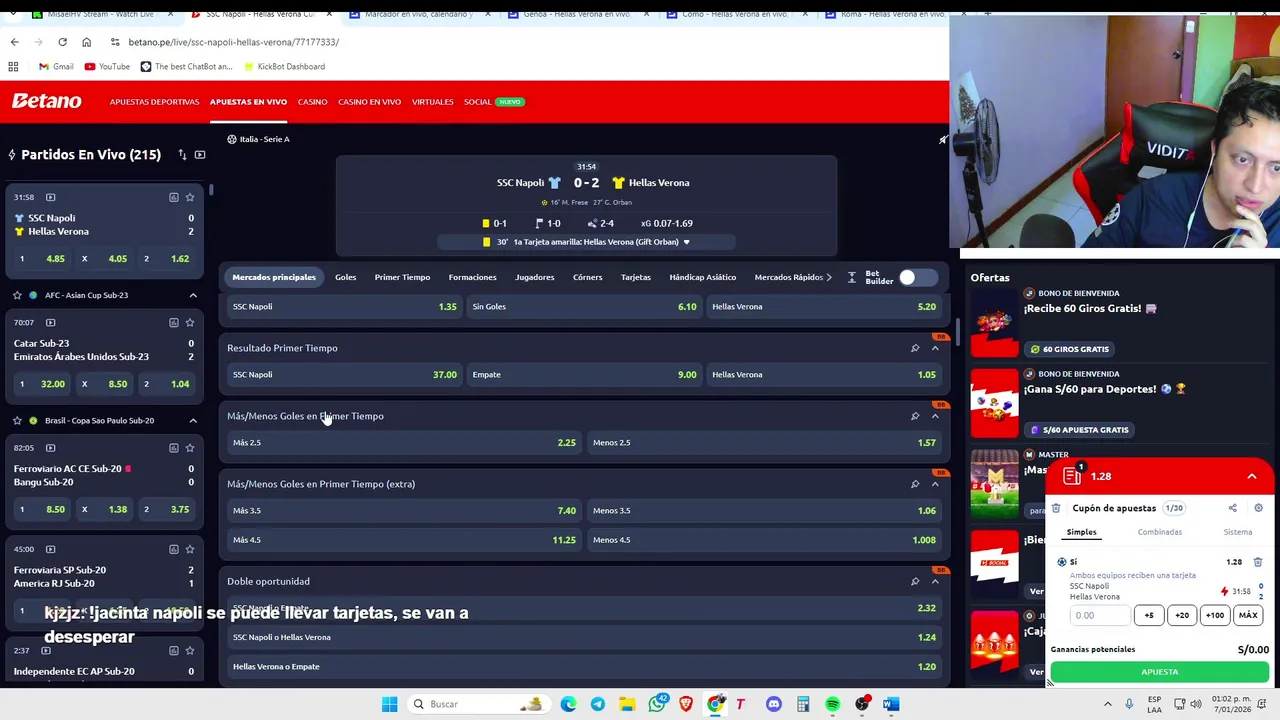Open the Gmail bookmark
This screenshot has height=720, width=1280.
point(56,67)
